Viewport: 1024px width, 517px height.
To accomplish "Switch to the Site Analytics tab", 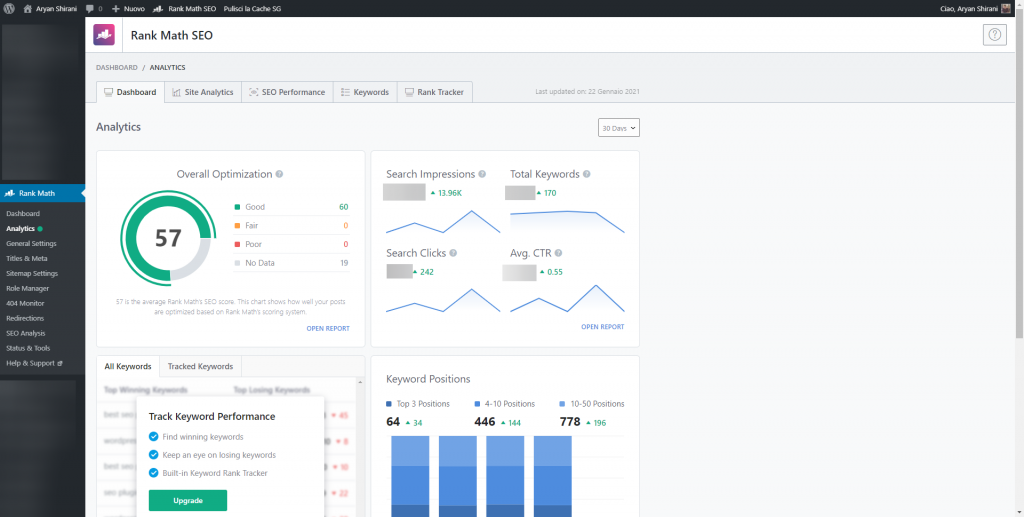I will (x=202, y=92).
